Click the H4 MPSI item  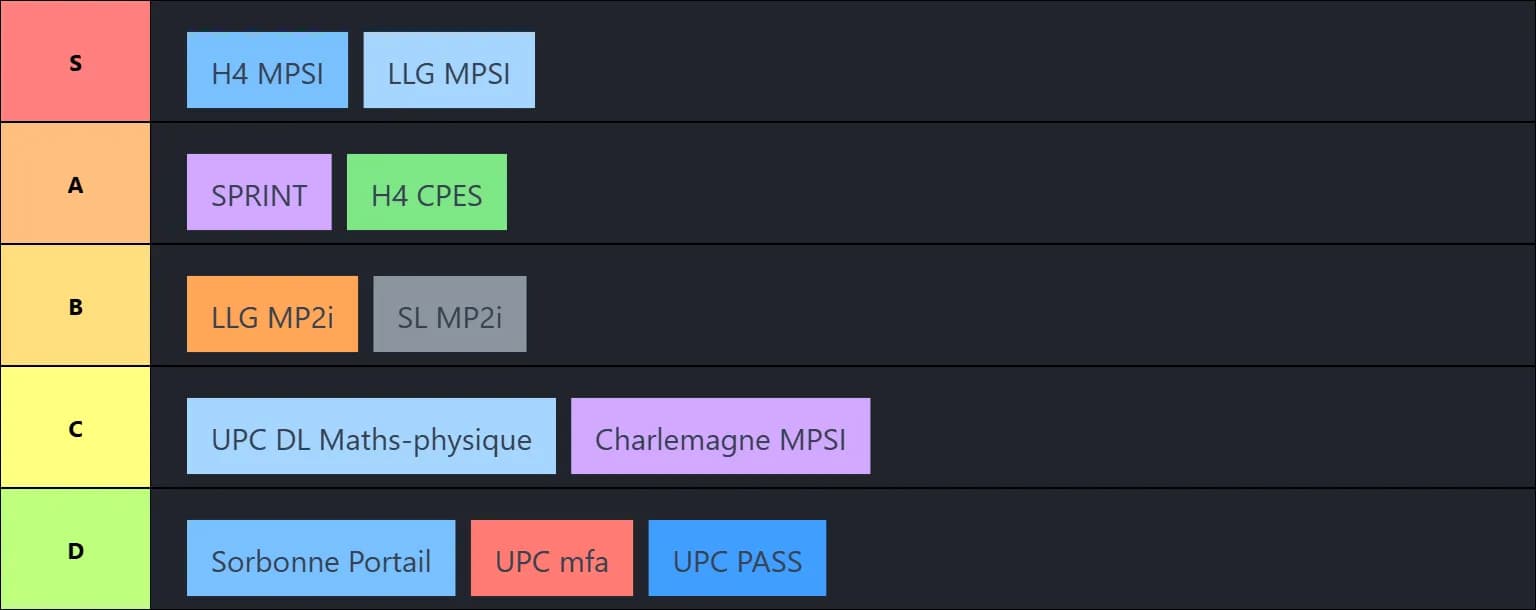click(x=267, y=70)
